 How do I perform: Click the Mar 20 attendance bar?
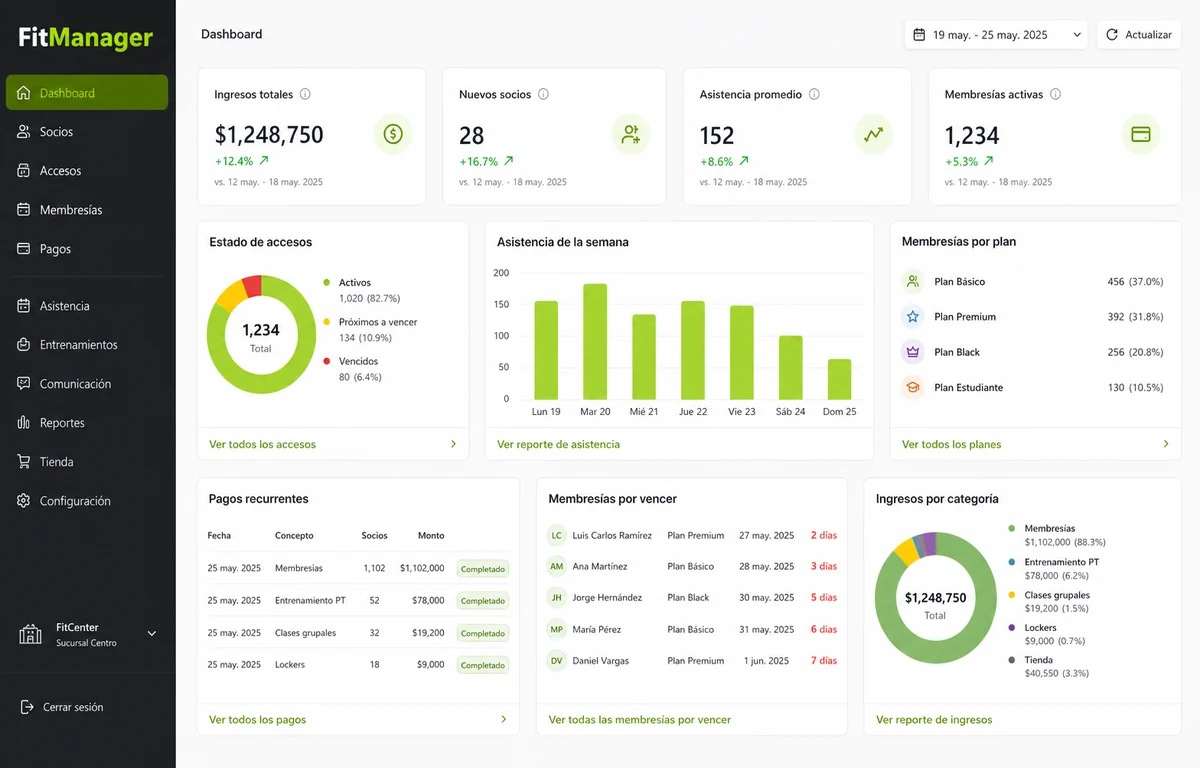(x=595, y=341)
